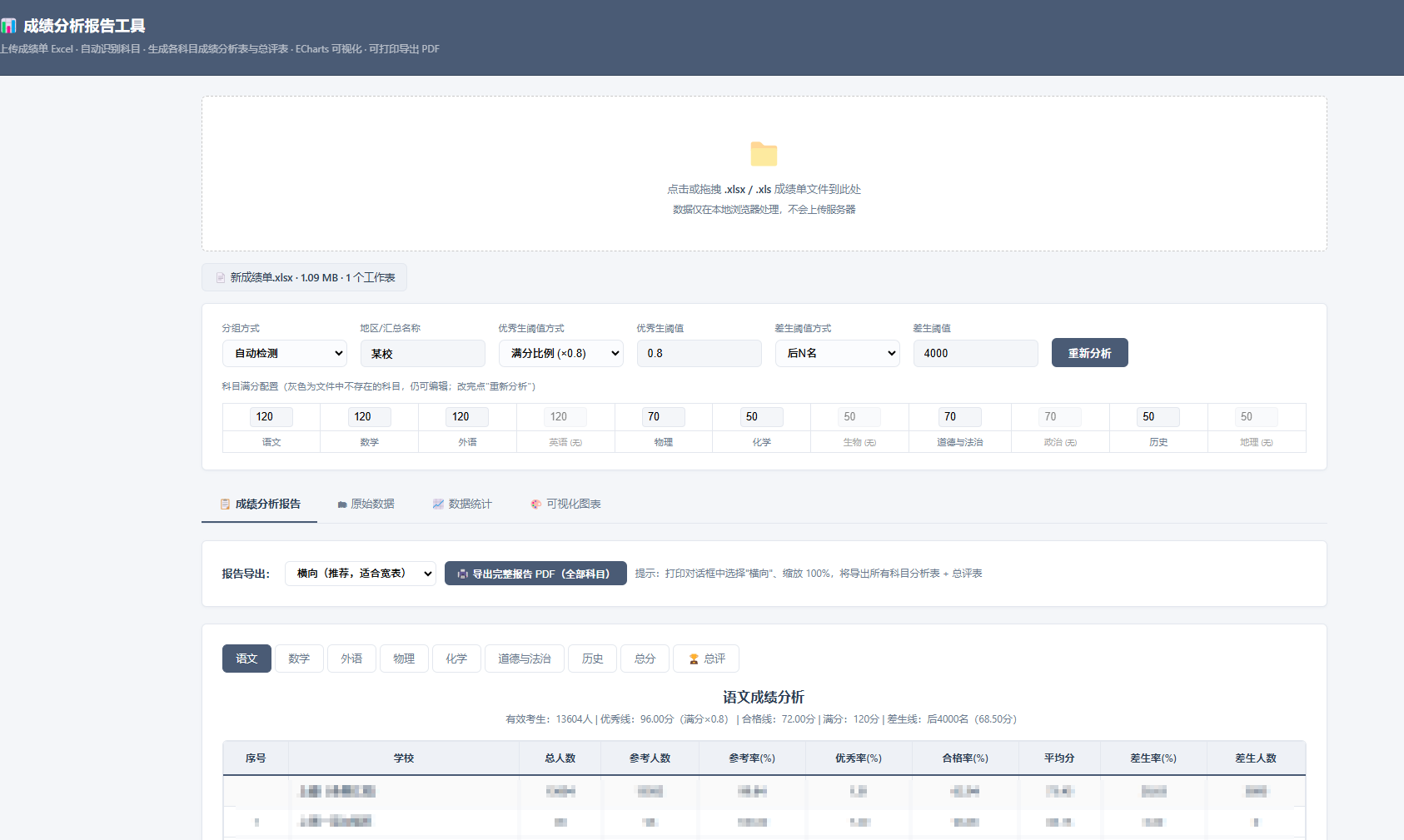Click 语文 full-score input 120
Screen dimensions: 1404x840
(271, 416)
